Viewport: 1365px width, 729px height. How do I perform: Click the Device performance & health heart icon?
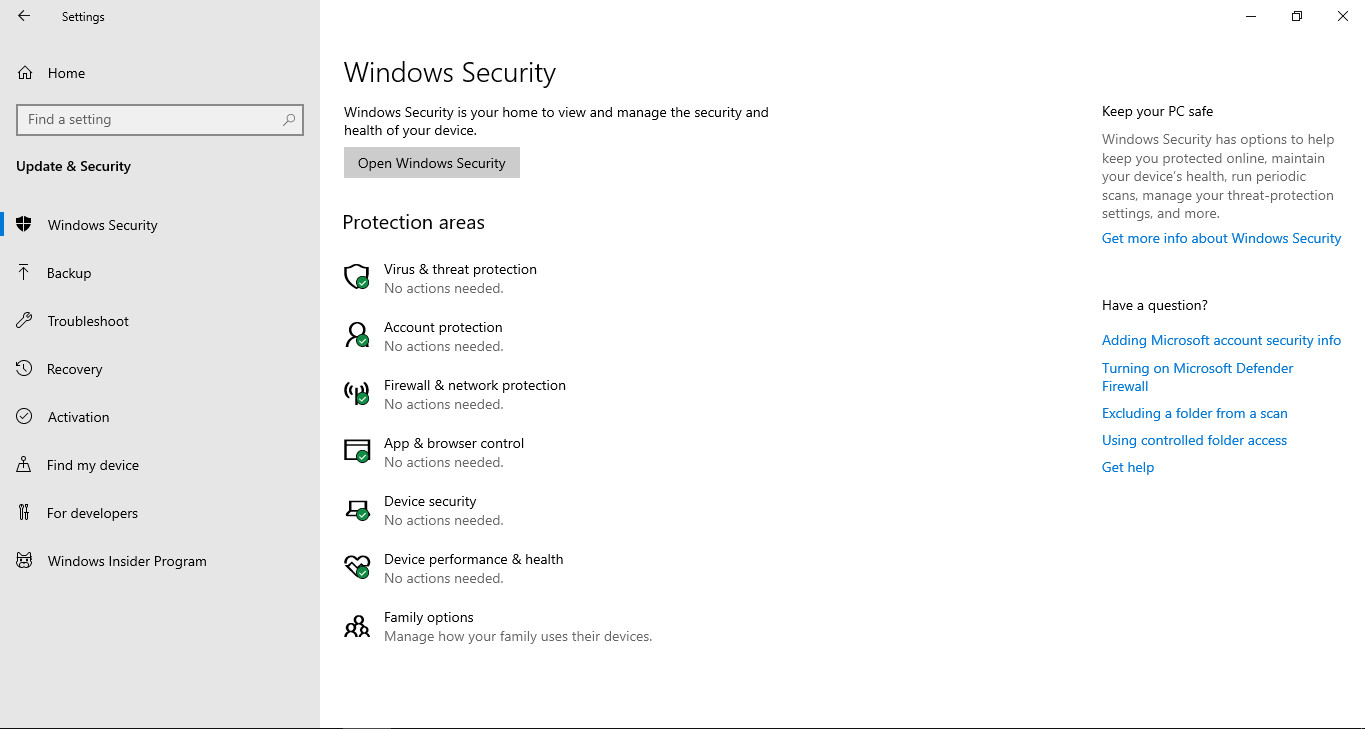pos(357,567)
